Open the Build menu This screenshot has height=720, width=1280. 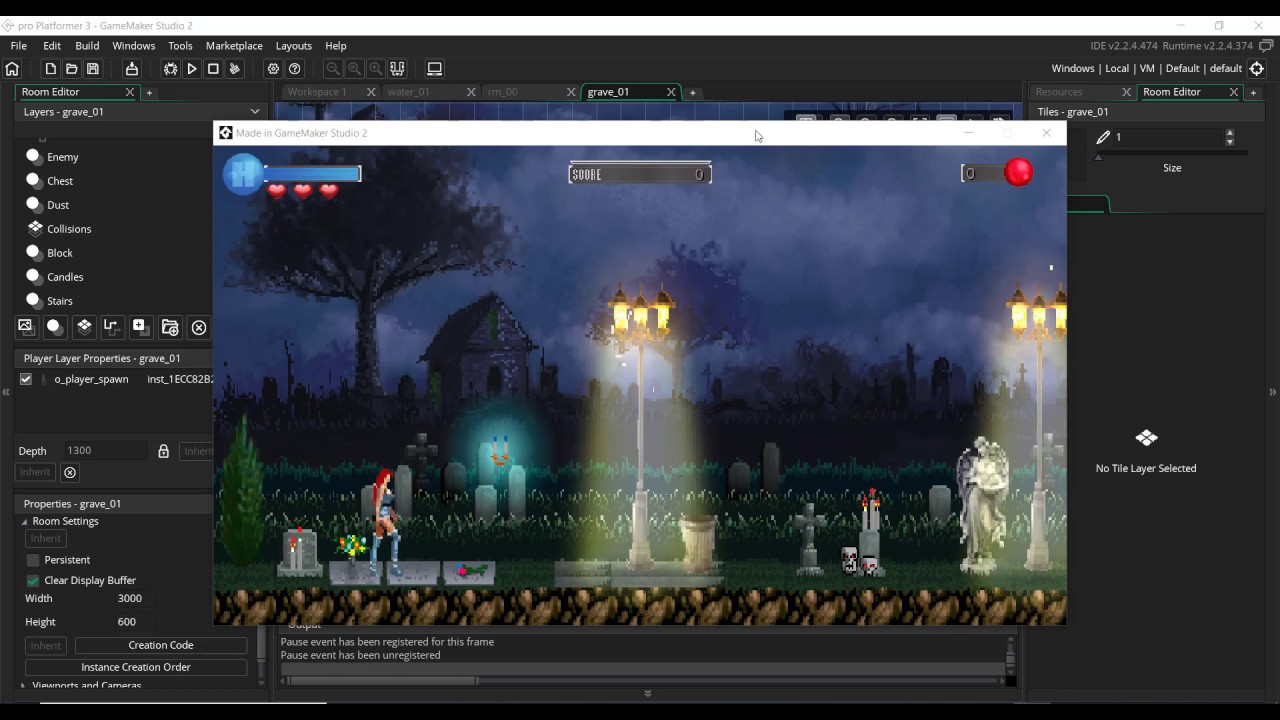tap(87, 46)
